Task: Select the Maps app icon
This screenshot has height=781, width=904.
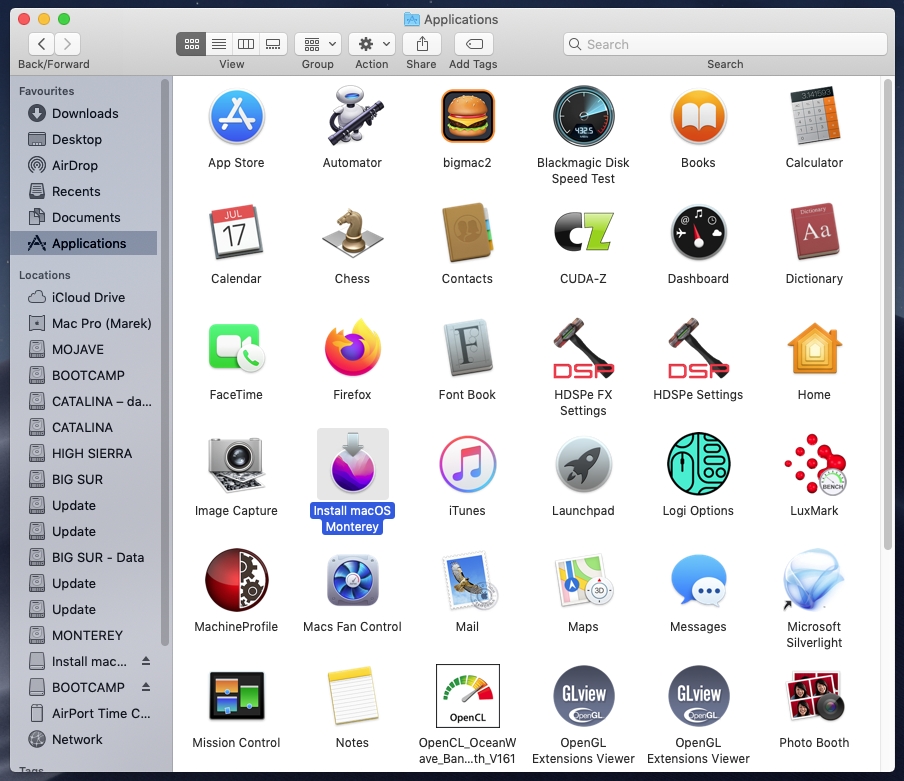Action: point(583,580)
